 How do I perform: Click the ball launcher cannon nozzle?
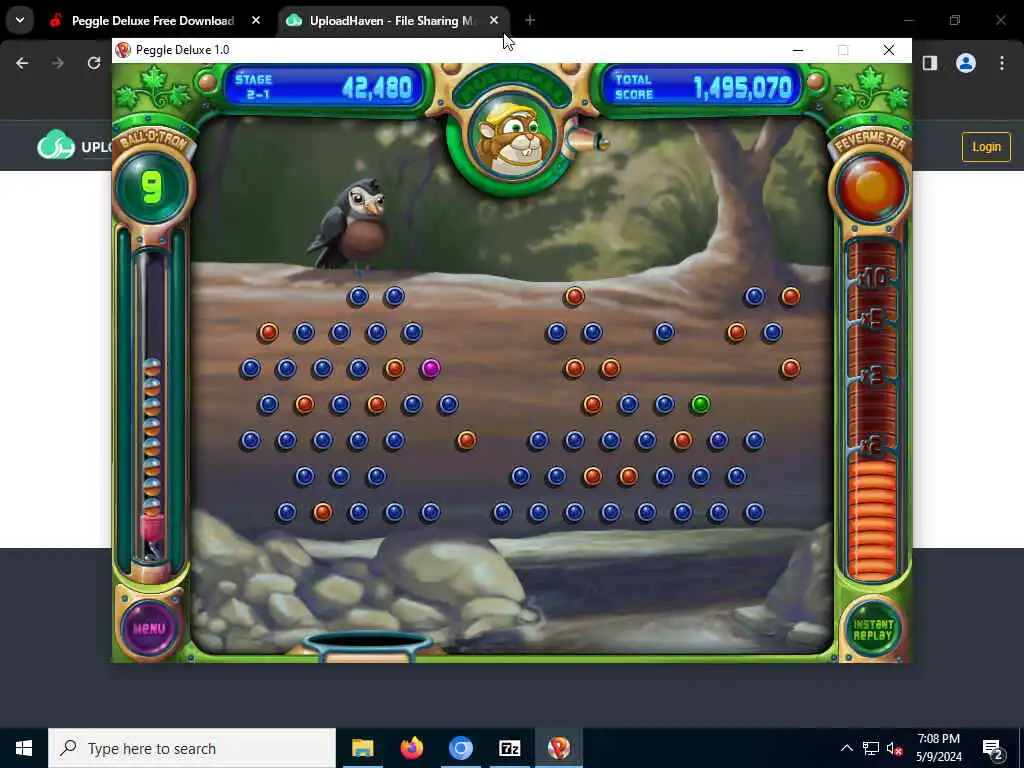point(586,142)
